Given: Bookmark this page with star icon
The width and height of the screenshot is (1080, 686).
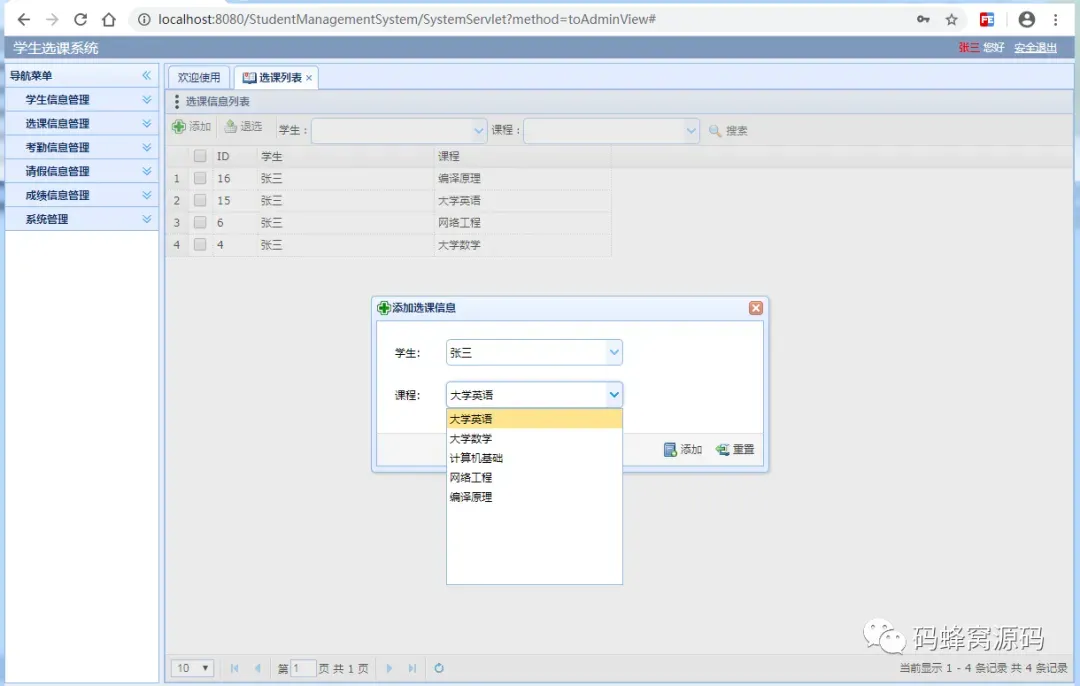Looking at the screenshot, I should tap(951, 19).
